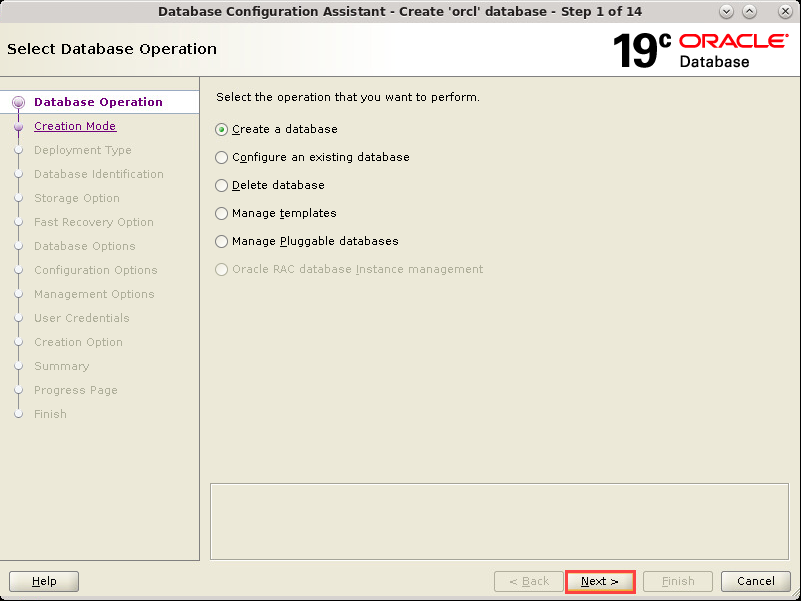Click the 'Select the operation that you want to perform' text

[x=348, y=97]
